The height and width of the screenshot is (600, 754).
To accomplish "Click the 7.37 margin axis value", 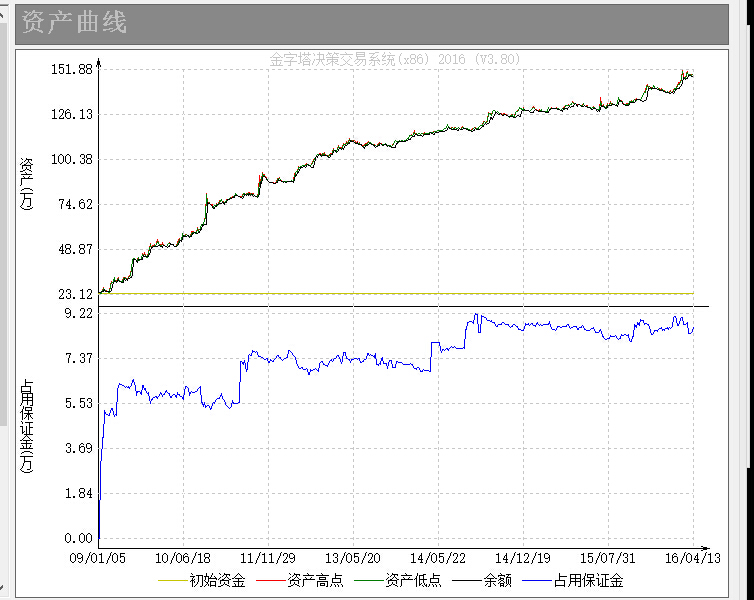I will [x=78, y=358].
